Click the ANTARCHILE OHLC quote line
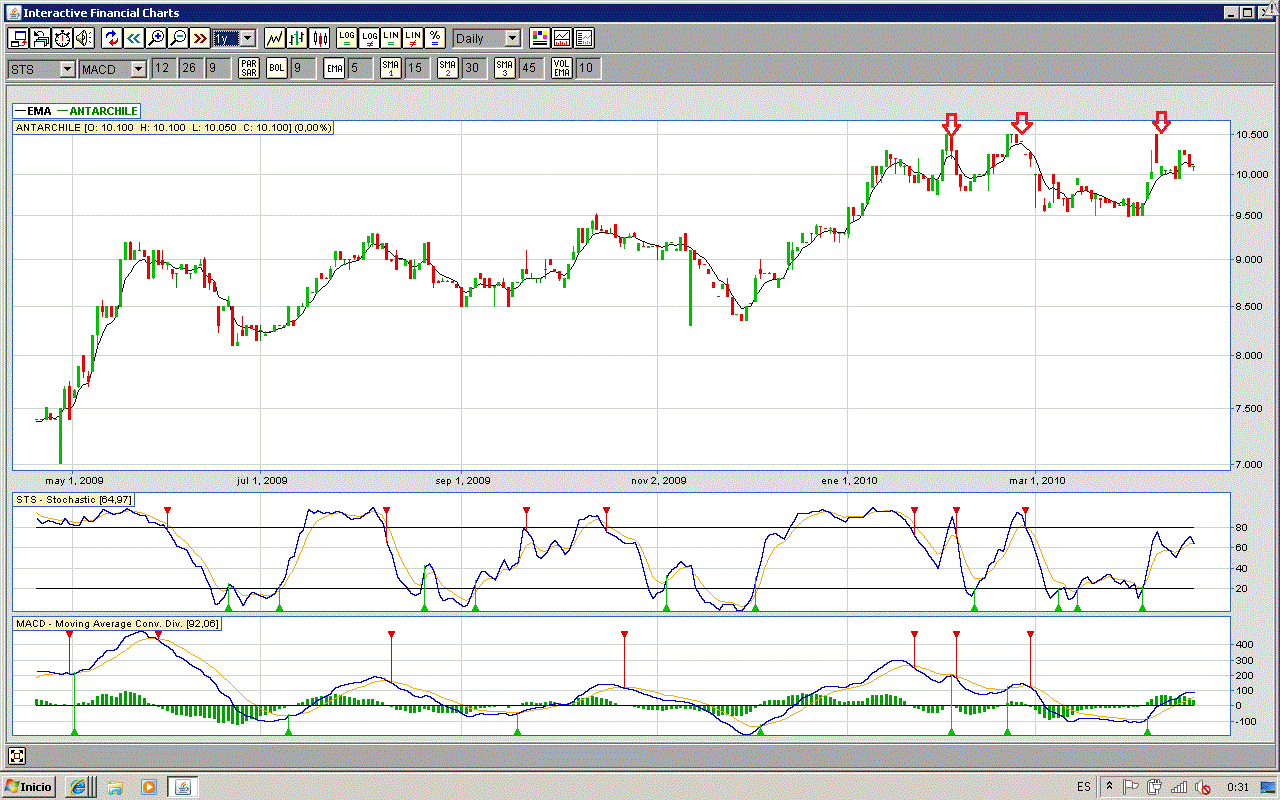This screenshot has height=800, width=1280. pos(173,128)
